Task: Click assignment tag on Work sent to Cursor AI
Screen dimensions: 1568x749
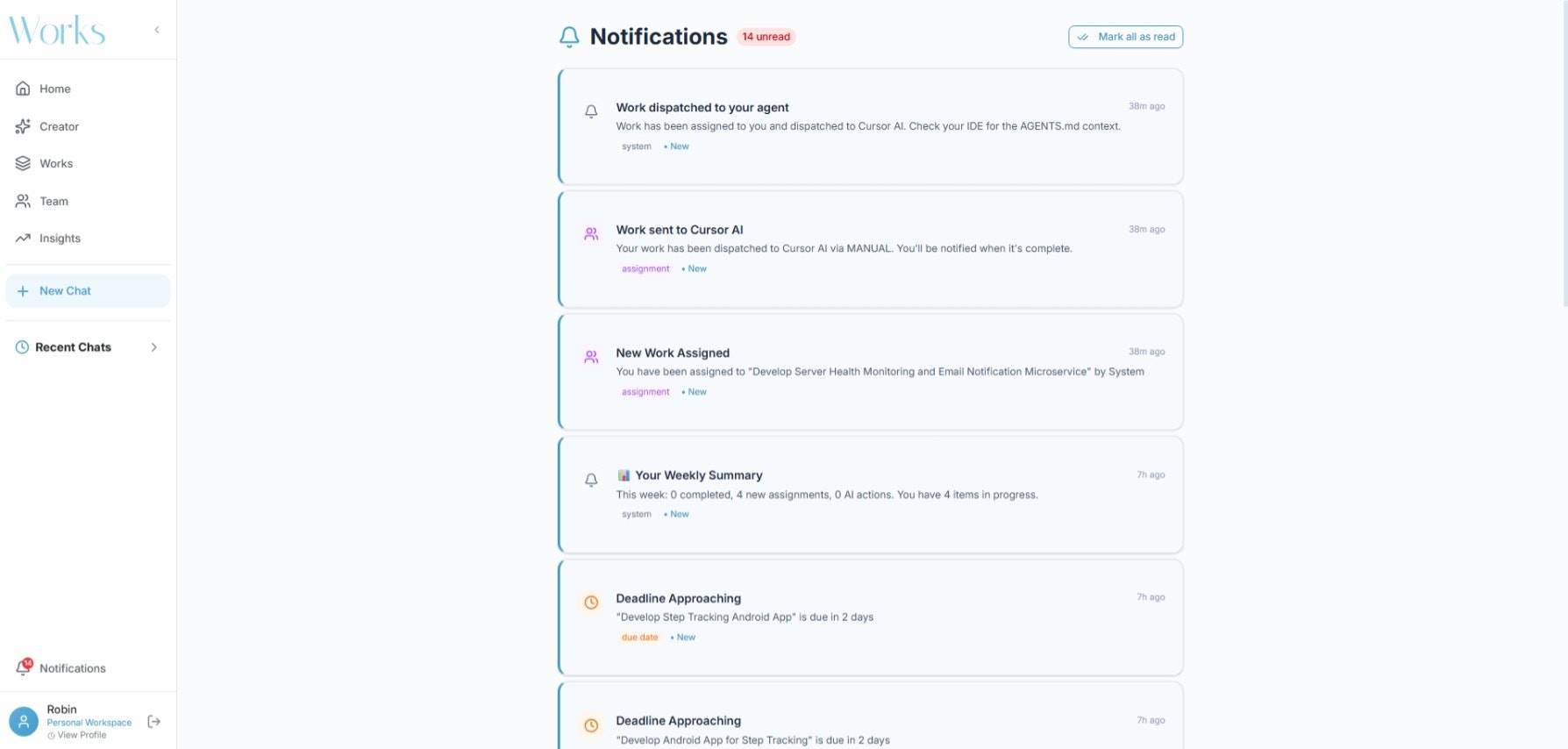Action: click(645, 269)
